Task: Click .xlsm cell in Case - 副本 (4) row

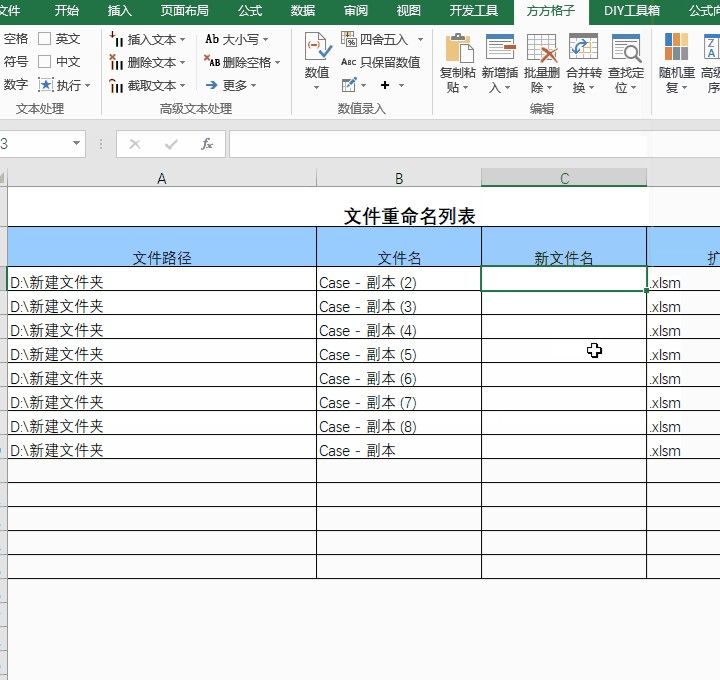Action: click(x=683, y=327)
